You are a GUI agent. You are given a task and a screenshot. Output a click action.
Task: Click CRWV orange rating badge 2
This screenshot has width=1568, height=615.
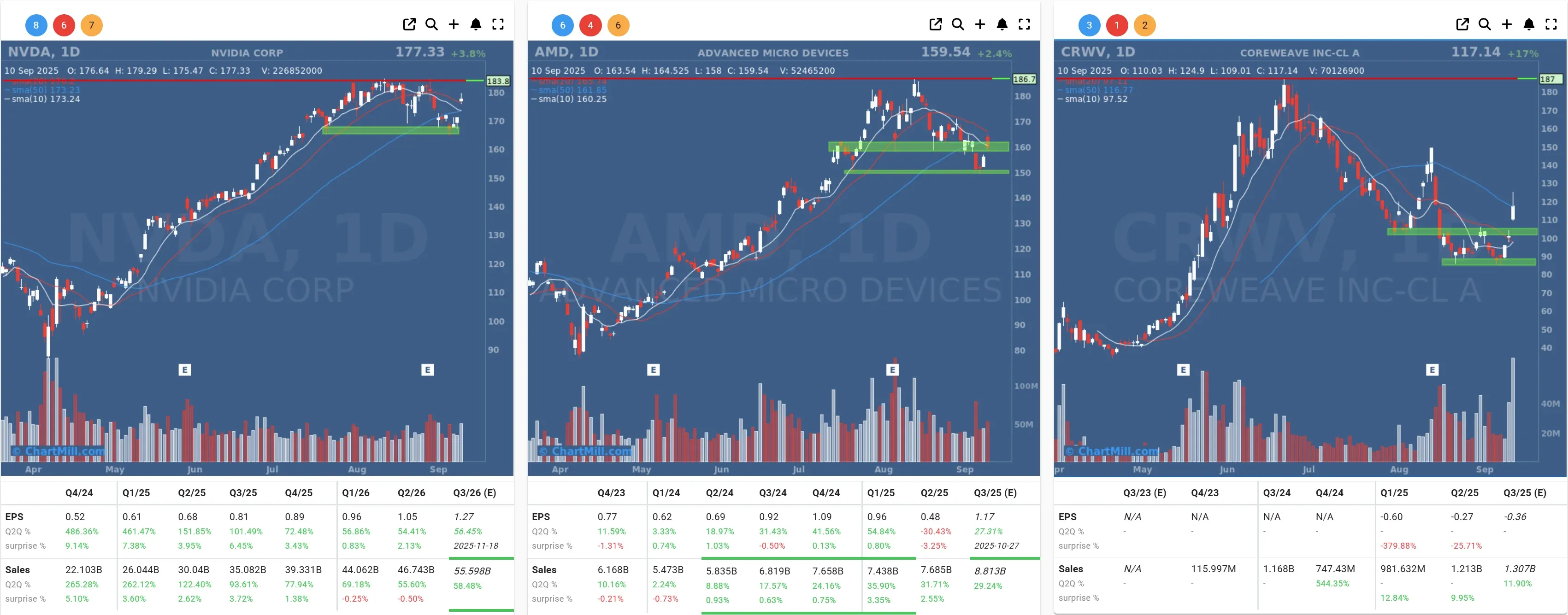point(1144,25)
